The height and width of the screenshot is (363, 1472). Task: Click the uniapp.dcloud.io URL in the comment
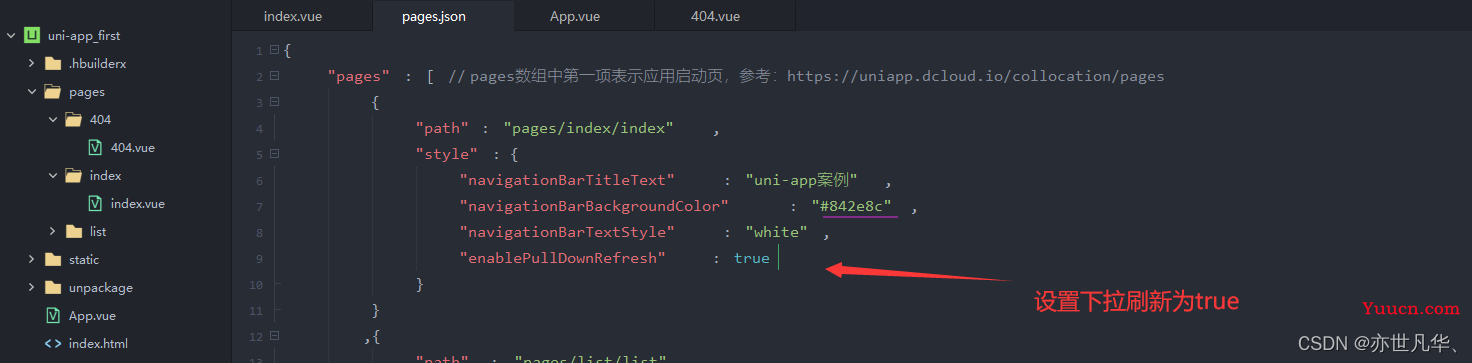click(976, 76)
